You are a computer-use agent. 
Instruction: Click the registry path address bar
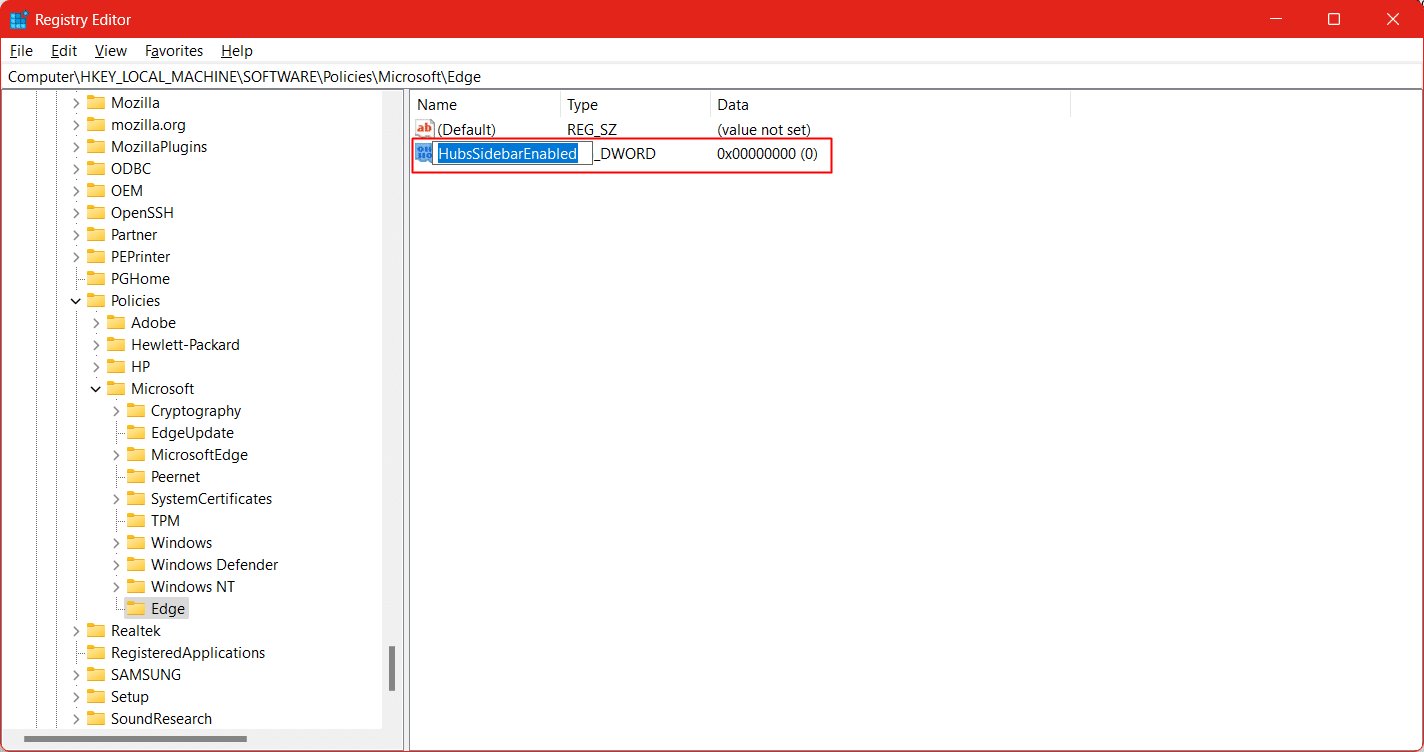pos(712,77)
